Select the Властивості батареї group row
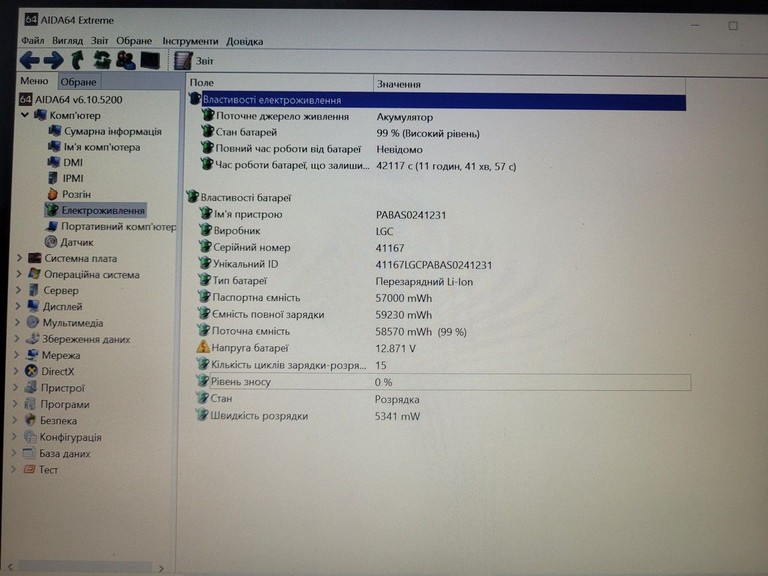This screenshot has height=576, width=768. click(x=239, y=197)
